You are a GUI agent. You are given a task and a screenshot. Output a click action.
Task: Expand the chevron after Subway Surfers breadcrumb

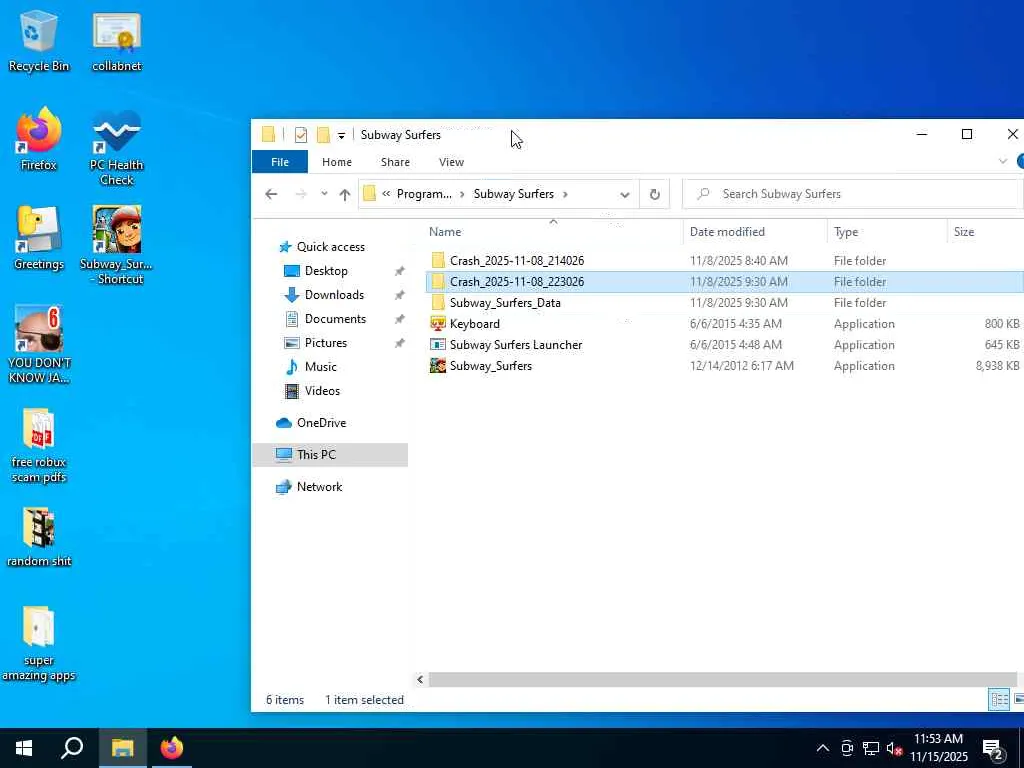[x=566, y=194]
